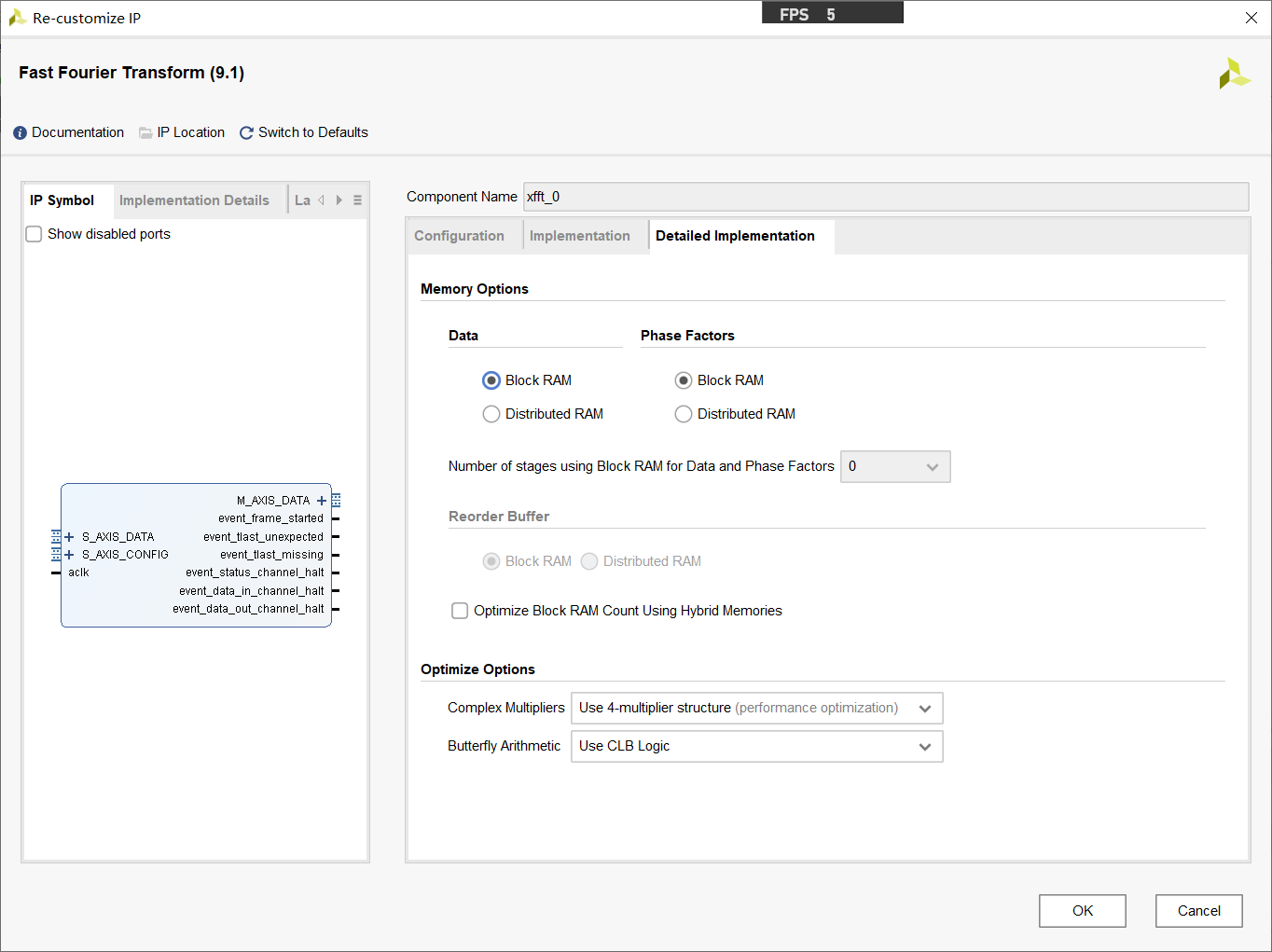Switch to the Configuration tab
The image size is (1272, 952).
[x=459, y=236]
